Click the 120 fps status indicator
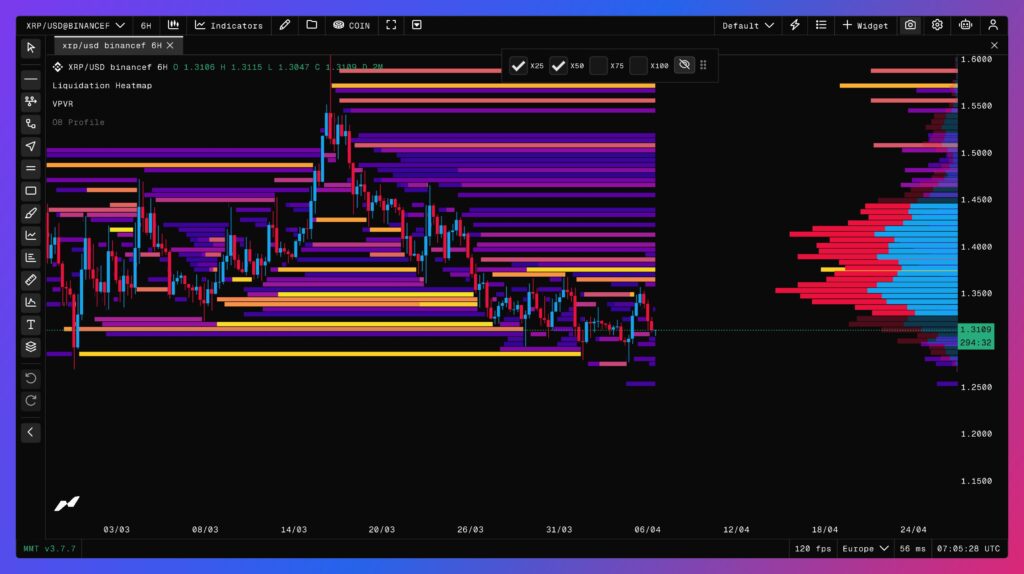 tap(813, 549)
